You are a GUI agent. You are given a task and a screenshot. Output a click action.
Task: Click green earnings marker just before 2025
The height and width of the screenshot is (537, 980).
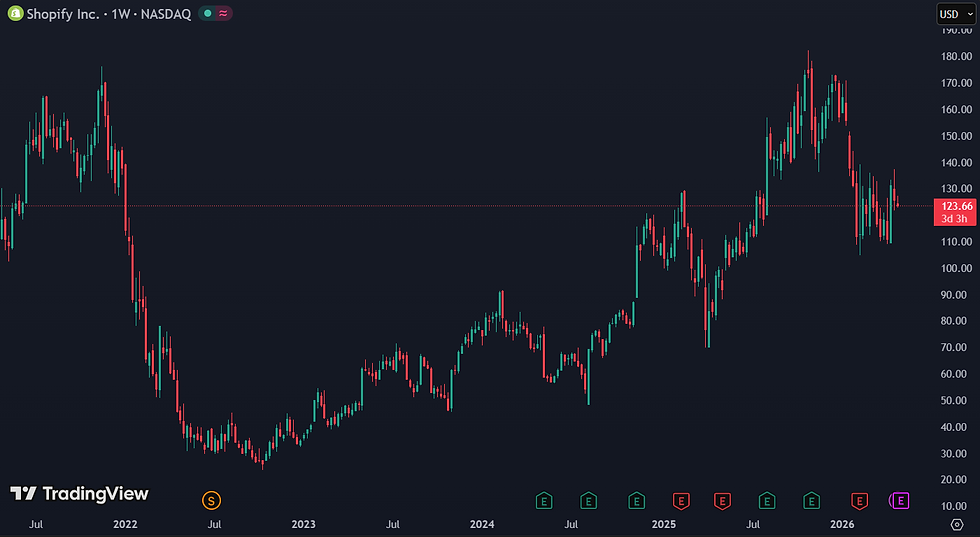(636, 501)
